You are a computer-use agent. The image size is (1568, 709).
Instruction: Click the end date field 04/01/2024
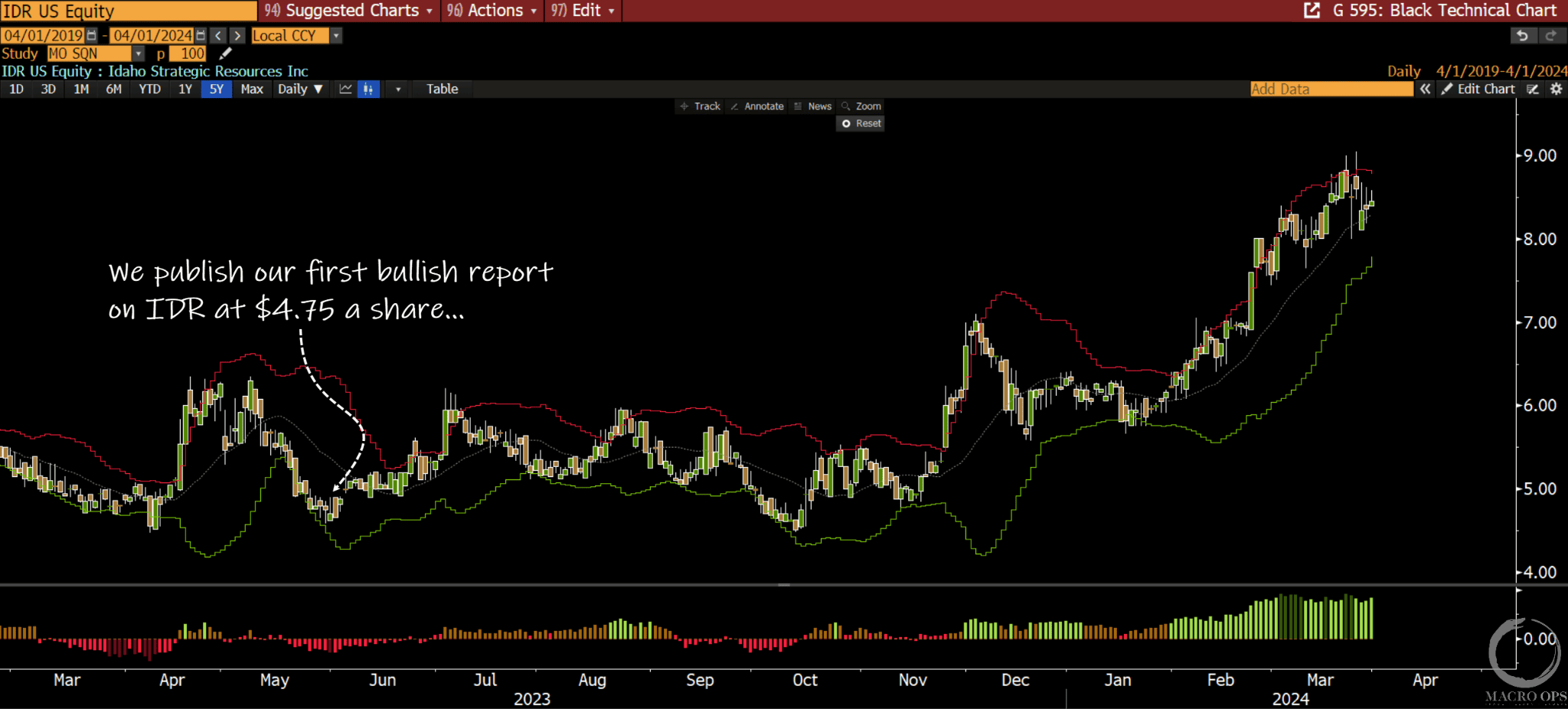(152, 35)
